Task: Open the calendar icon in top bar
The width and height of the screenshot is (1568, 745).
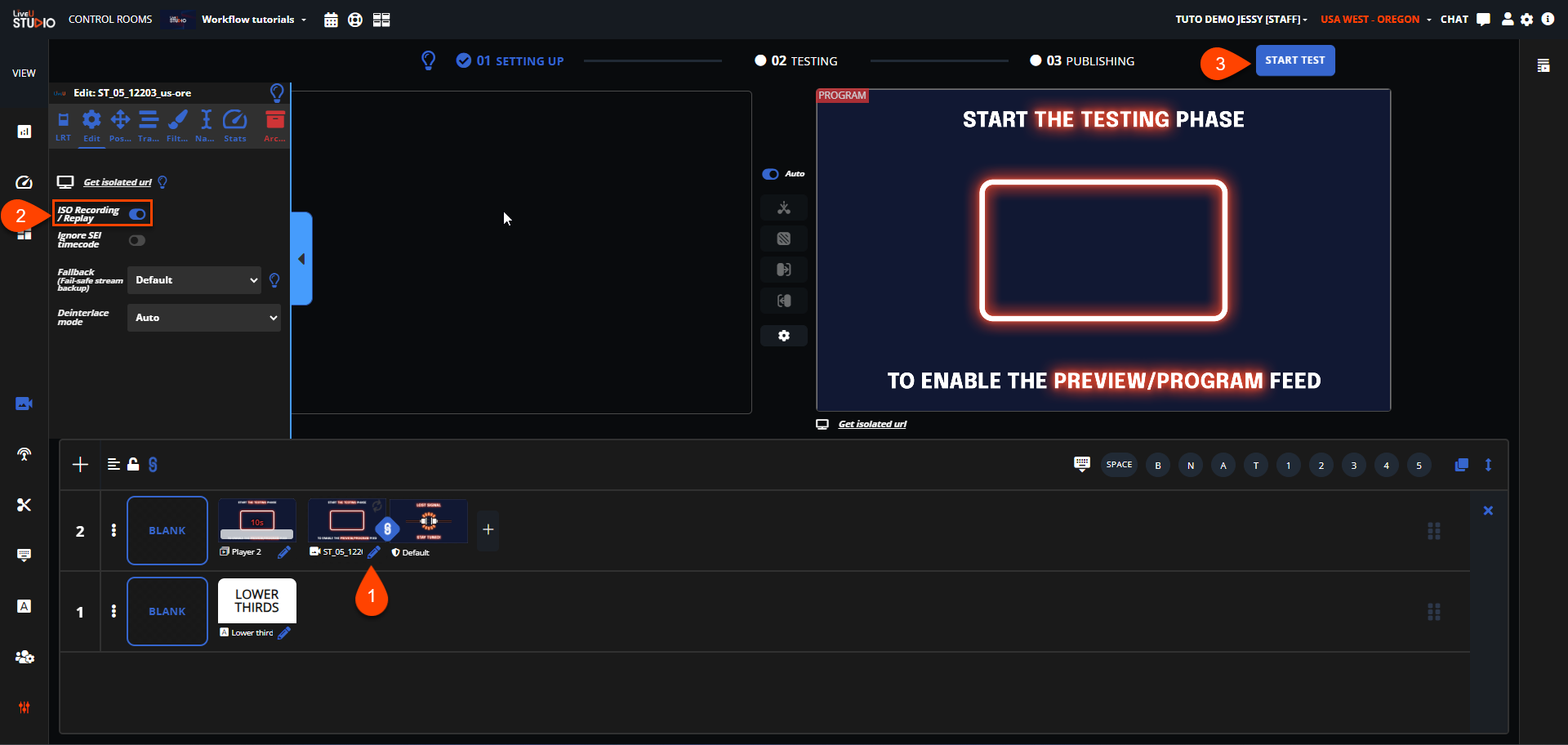Action: point(331,20)
